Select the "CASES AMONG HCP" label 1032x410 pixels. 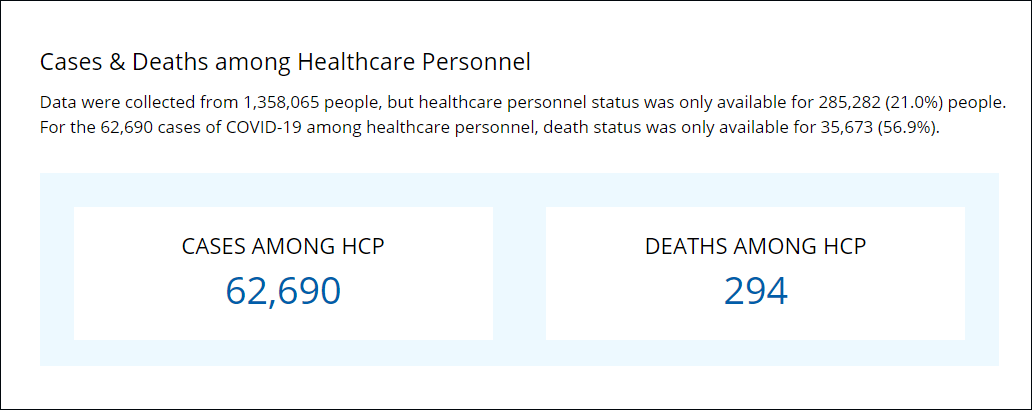click(x=283, y=247)
